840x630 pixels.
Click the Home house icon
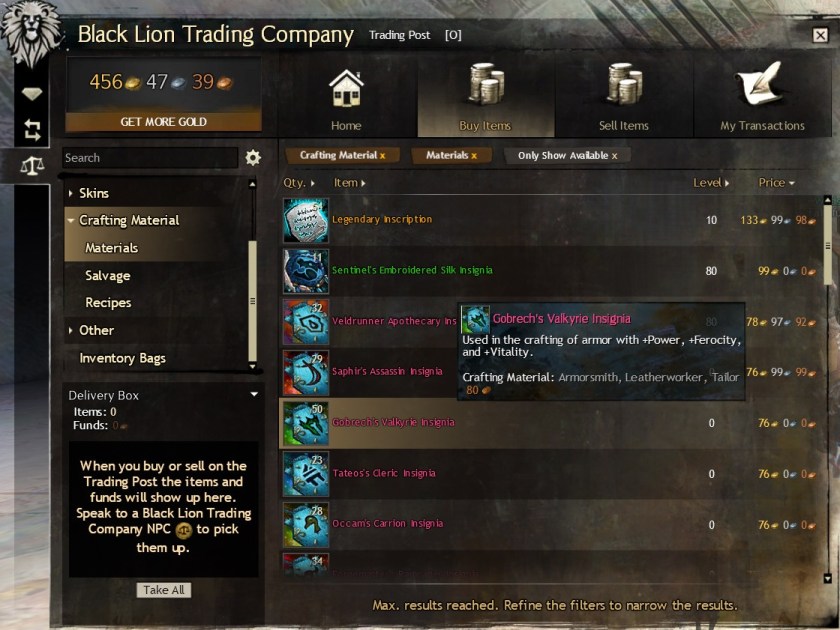(346, 88)
